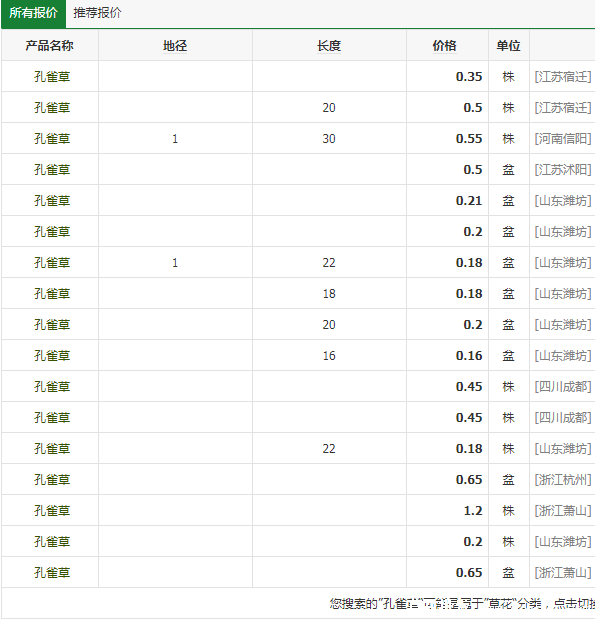Select the 江苏沭阳 location in 0.5 row
This screenshot has width=595, height=620.
(563, 170)
